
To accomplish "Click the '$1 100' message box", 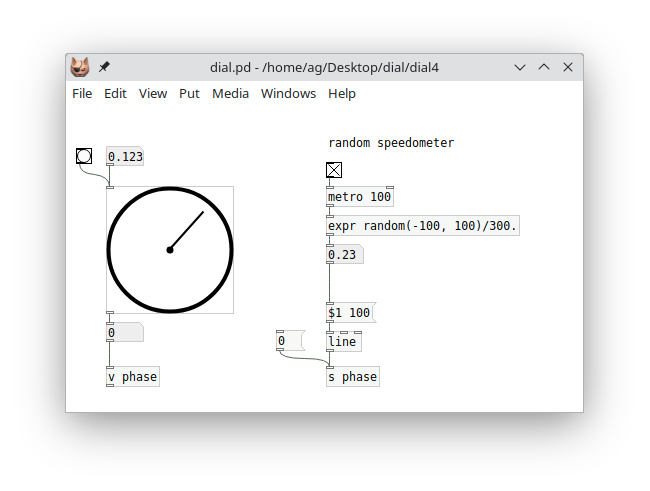I will click(349, 313).
